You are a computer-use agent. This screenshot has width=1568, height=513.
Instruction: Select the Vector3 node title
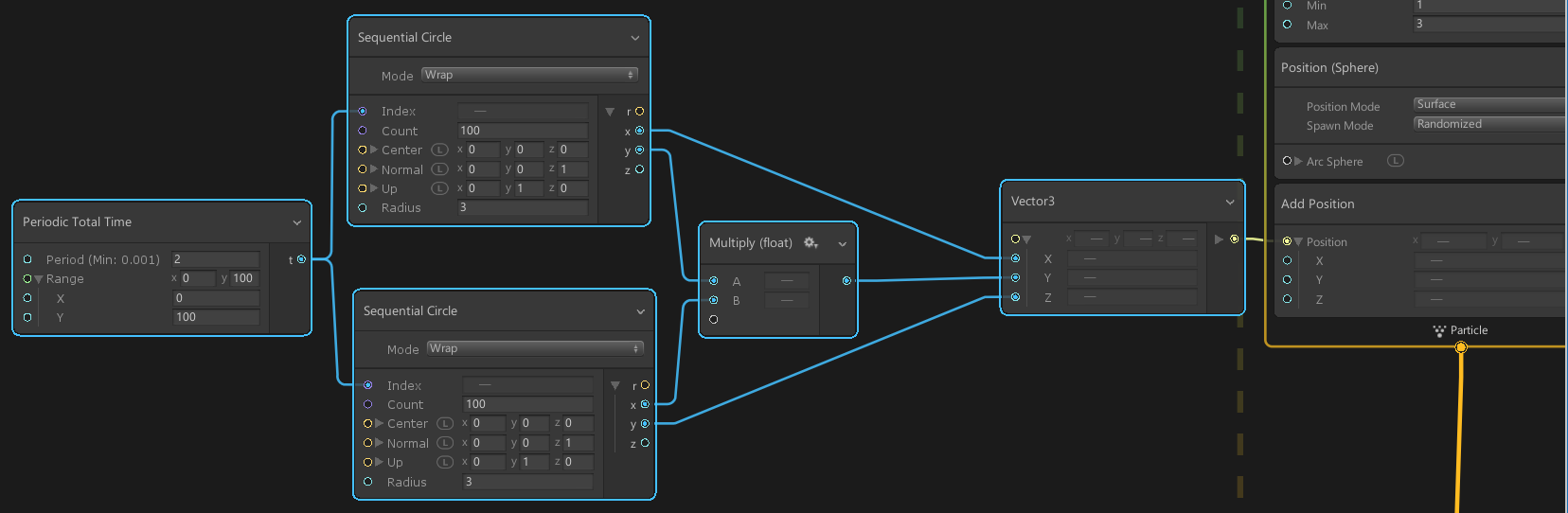tap(1033, 202)
